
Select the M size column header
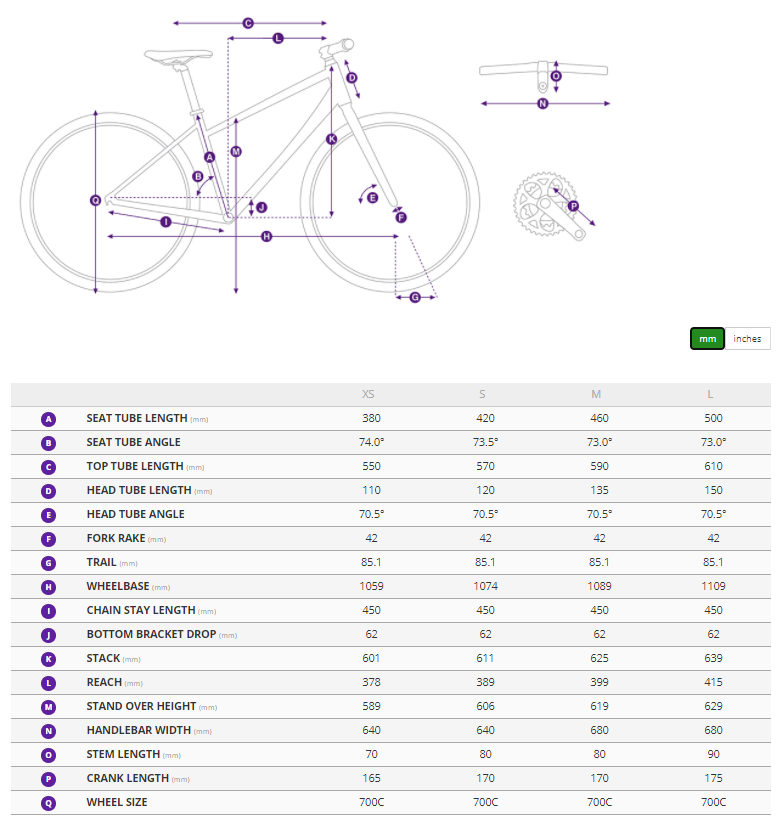pos(599,394)
